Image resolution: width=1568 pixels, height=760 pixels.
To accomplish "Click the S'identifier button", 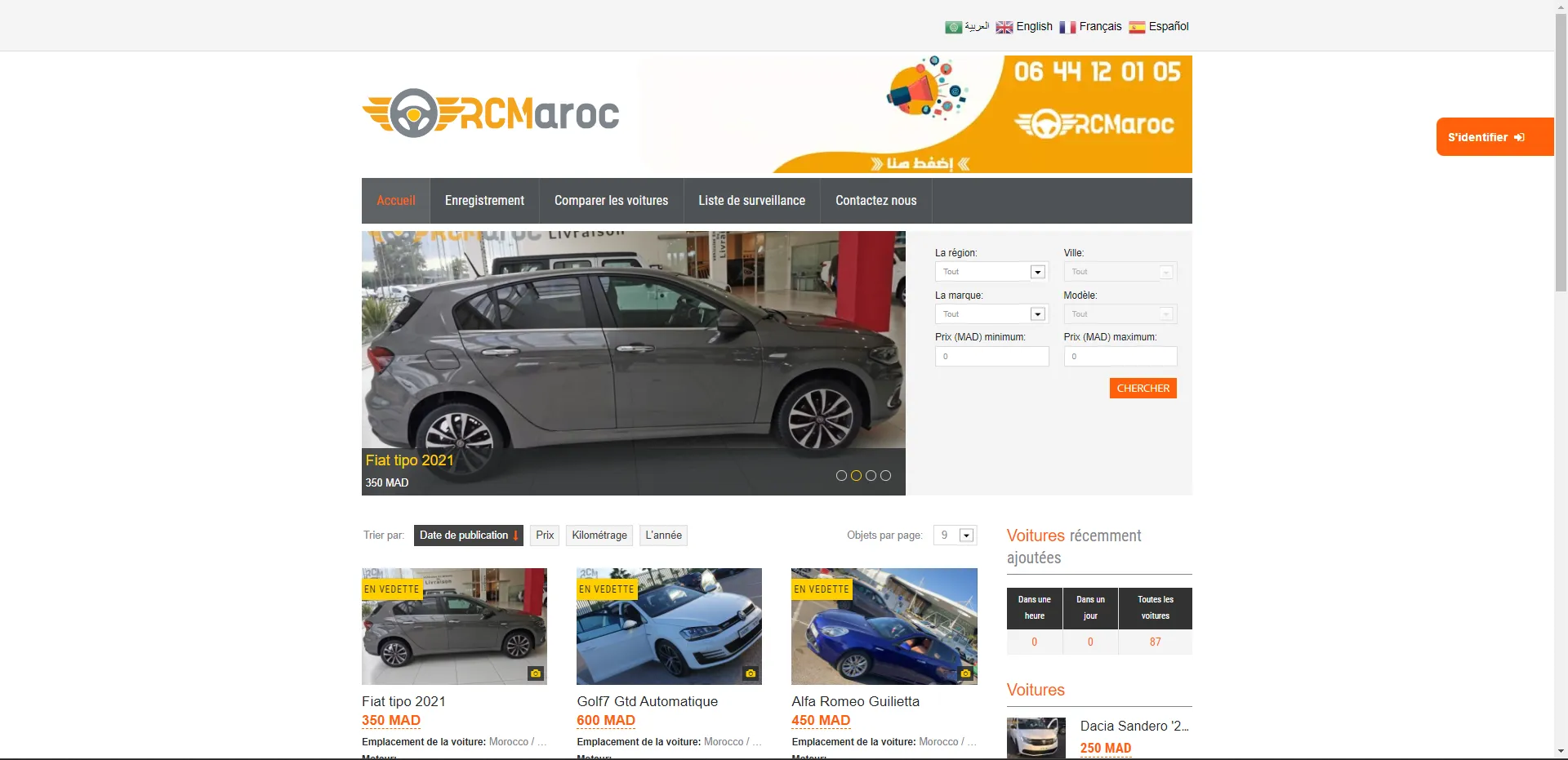I will [1494, 137].
